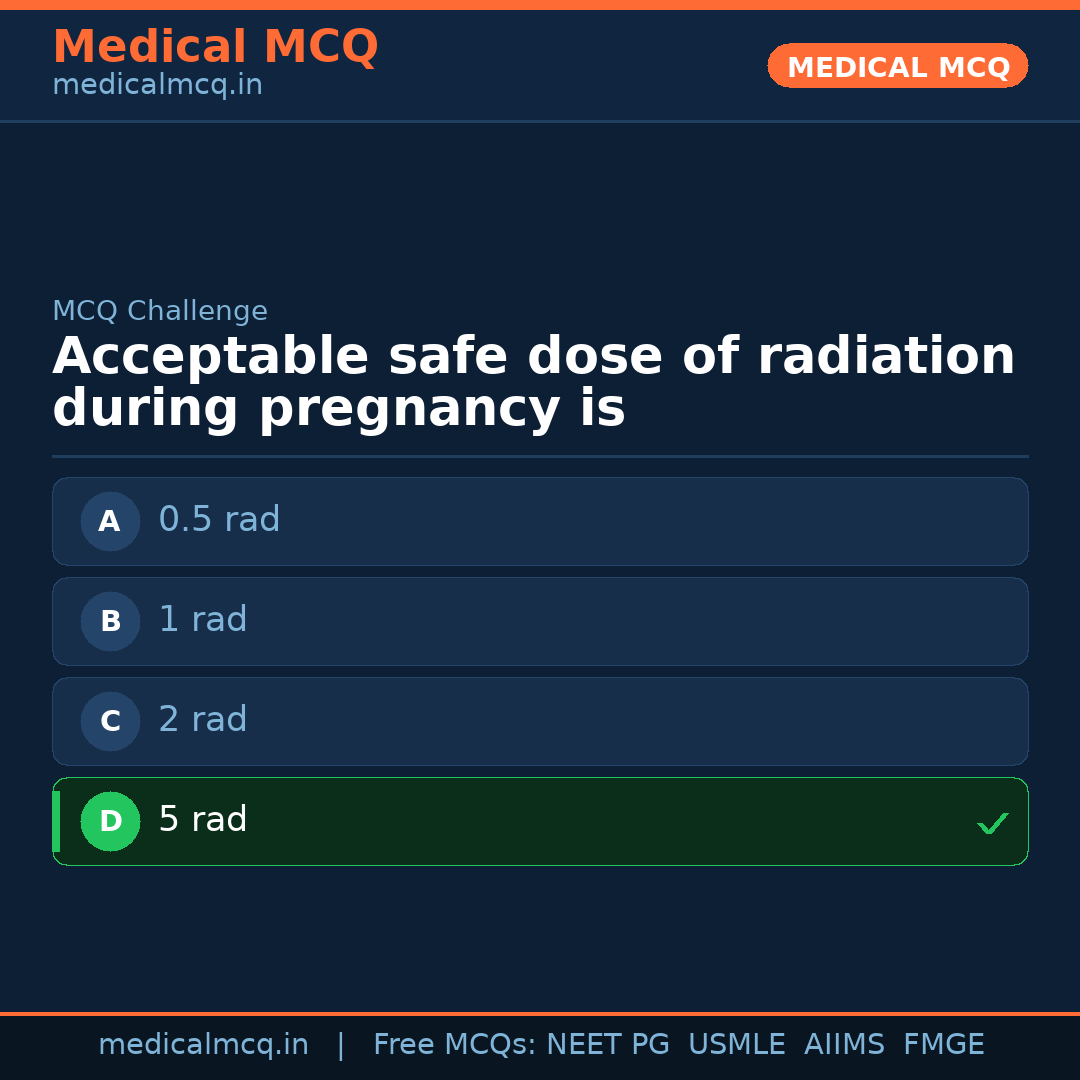Click the AIIMS label in the footer

[x=844, y=1045]
